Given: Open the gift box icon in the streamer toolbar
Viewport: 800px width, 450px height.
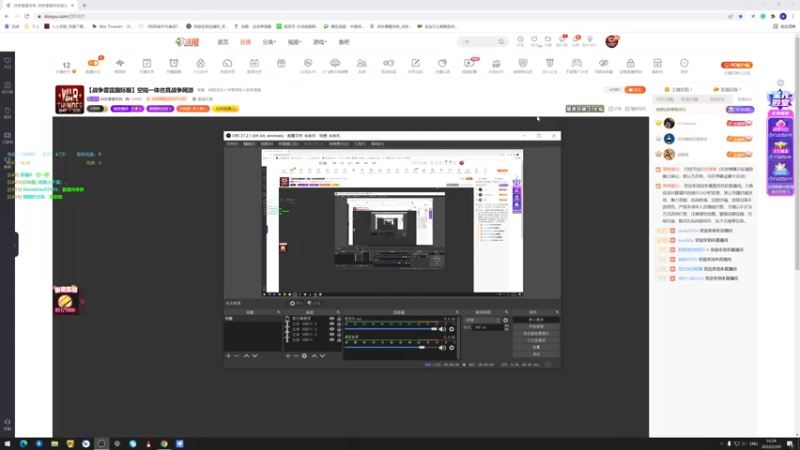Looking at the screenshot, I should [281, 63].
